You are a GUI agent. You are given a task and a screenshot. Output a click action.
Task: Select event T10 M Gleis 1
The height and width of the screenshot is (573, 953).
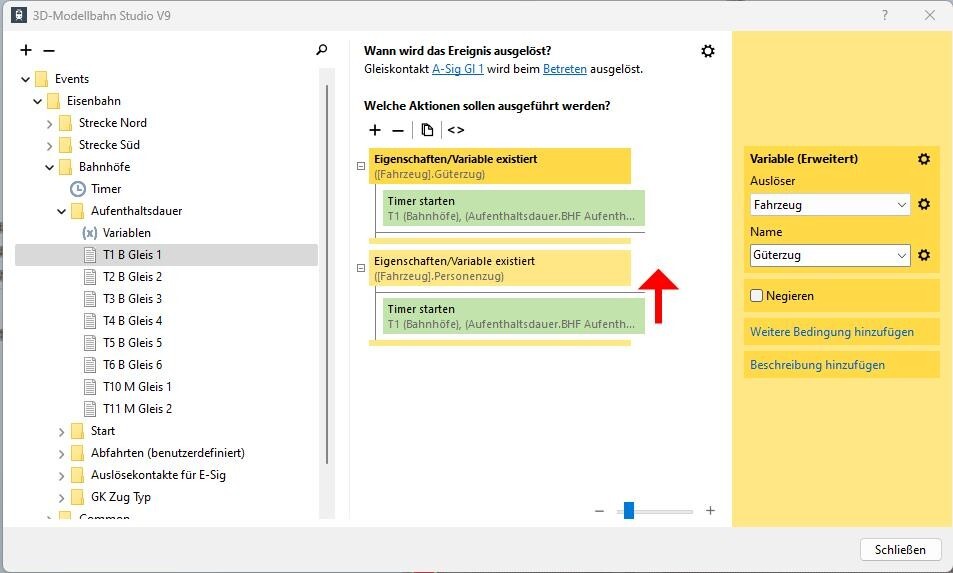click(x=137, y=386)
